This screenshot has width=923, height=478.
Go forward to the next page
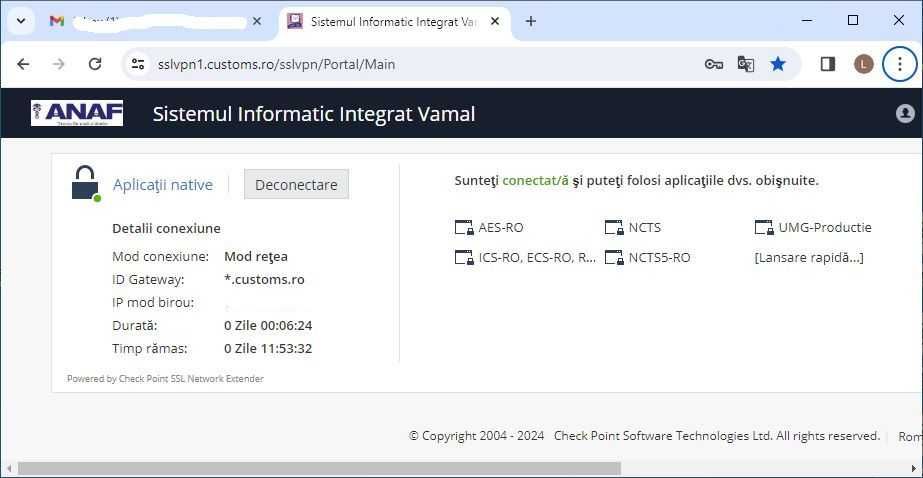click(59, 64)
